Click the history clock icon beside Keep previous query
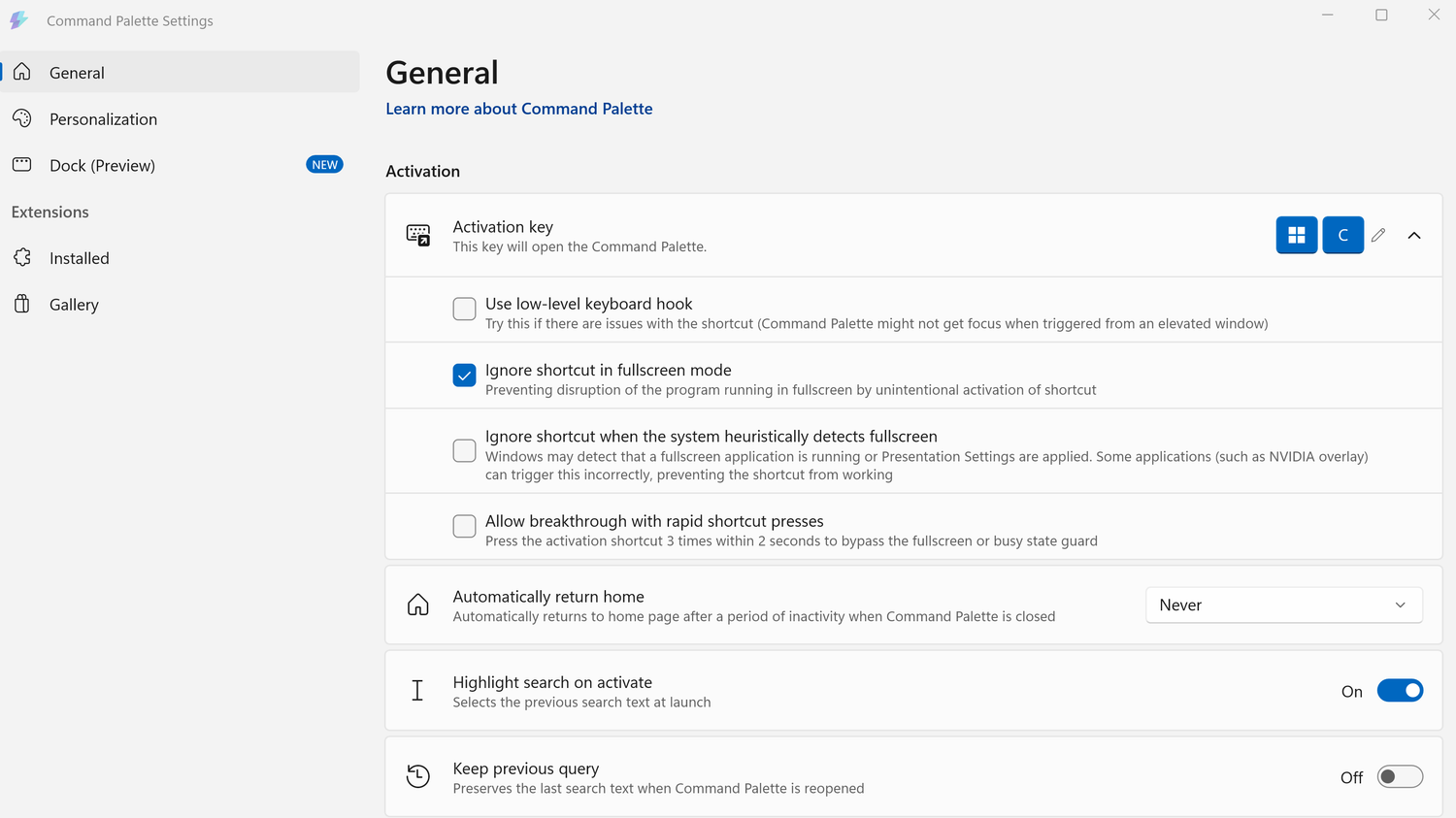 [x=418, y=776]
